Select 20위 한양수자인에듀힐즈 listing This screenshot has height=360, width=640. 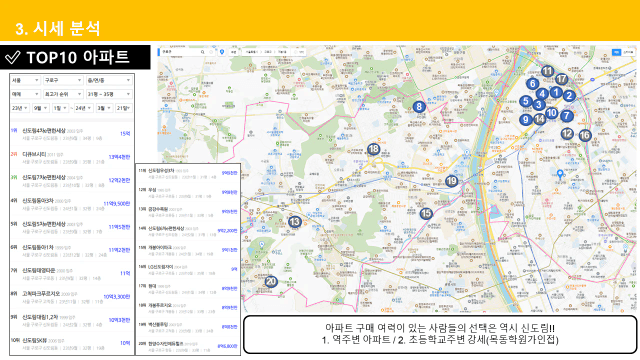[x=188, y=347]
